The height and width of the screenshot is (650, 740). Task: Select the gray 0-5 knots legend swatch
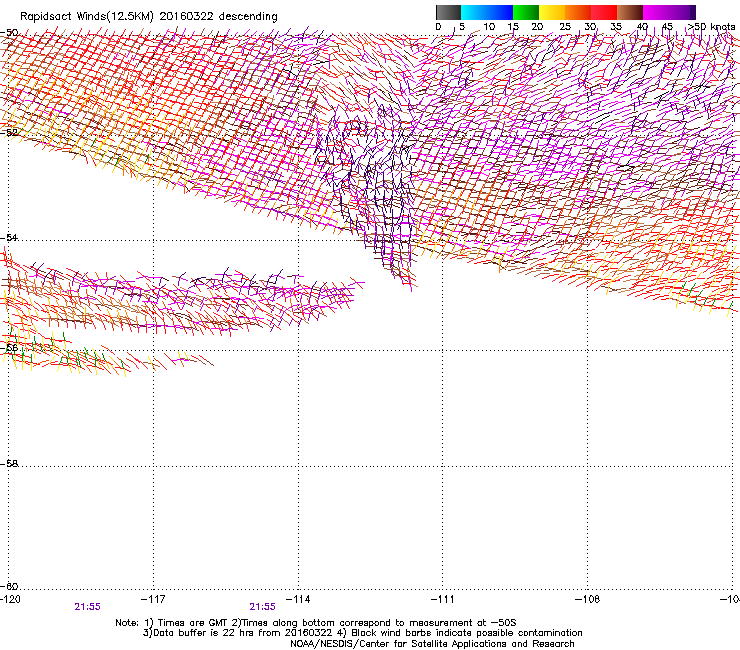click(448, 12)
